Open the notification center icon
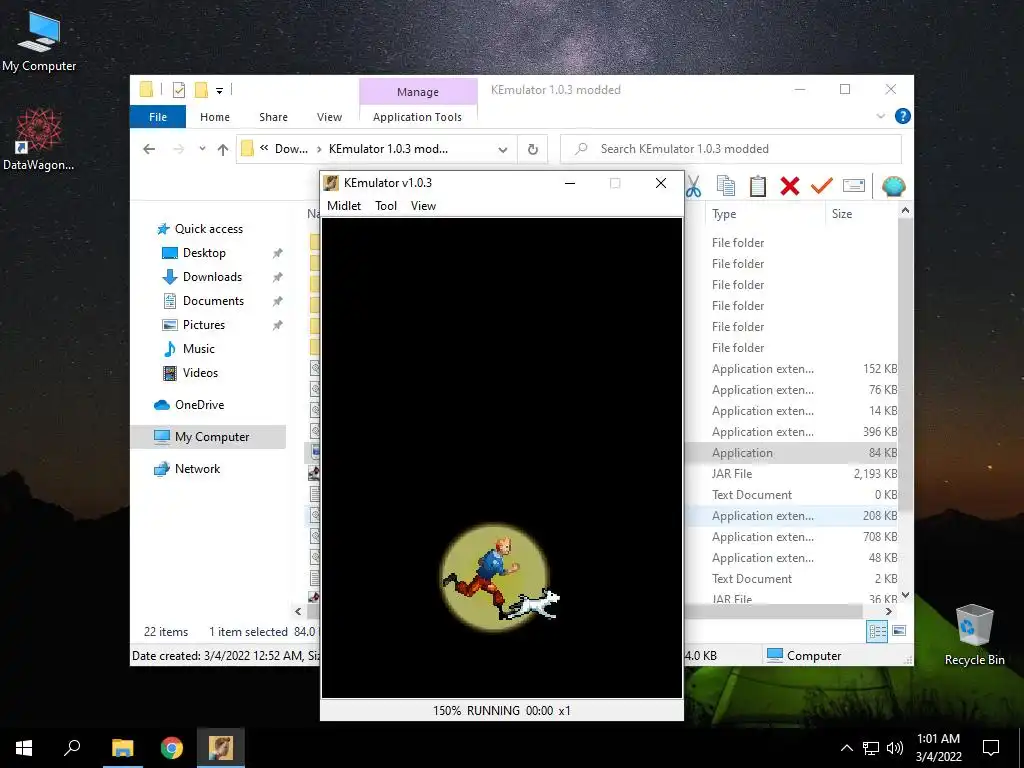 pos(991,748)
